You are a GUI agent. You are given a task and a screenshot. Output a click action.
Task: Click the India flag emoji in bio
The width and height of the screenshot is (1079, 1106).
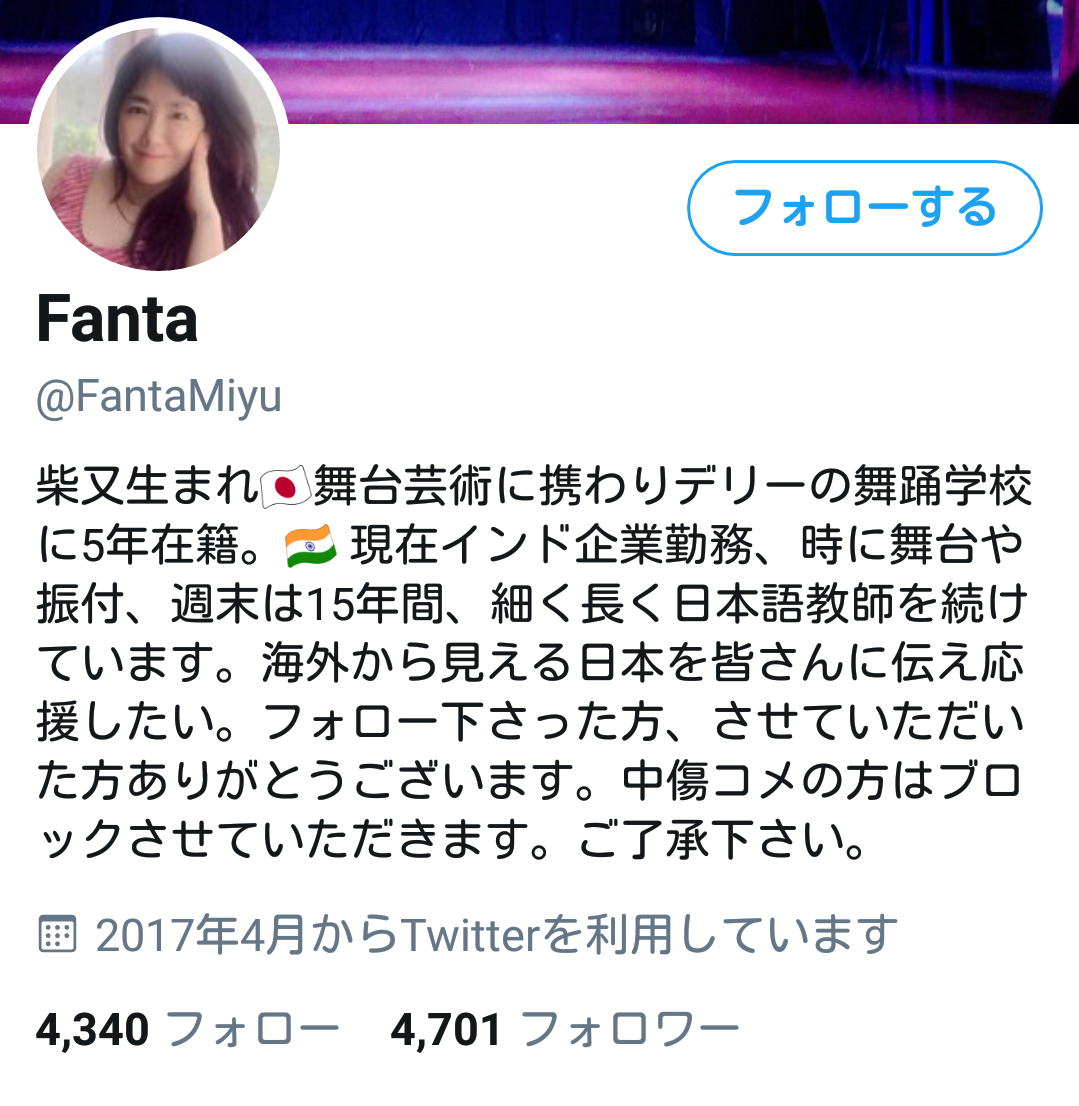click(x=310, y=546)
